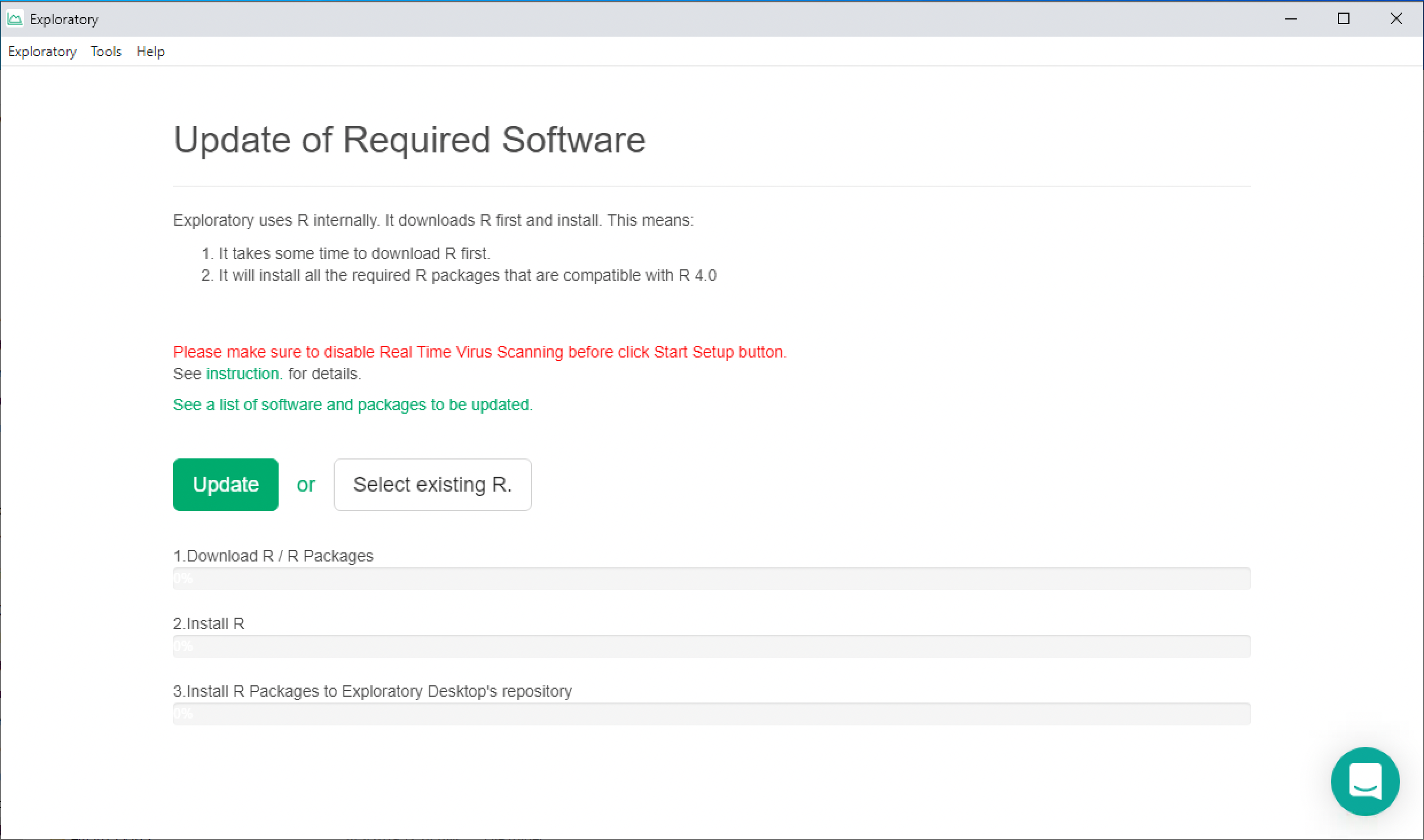
Task: Open the Exploratory menu
Action: 42,52
